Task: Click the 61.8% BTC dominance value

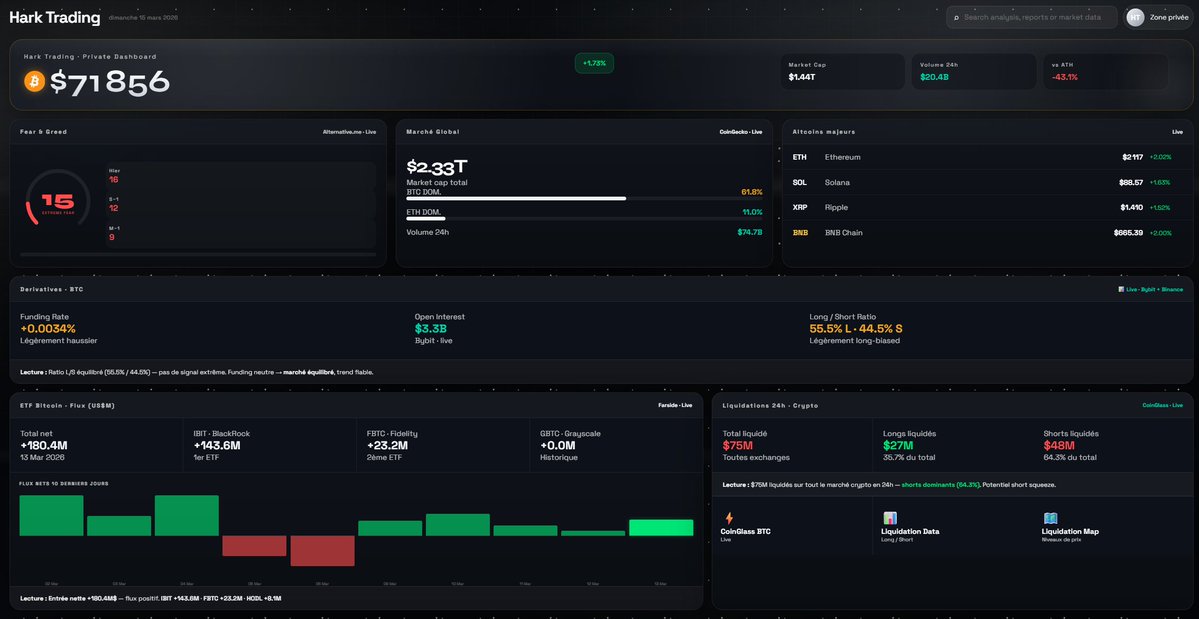Action: click(x=752, y=192)
